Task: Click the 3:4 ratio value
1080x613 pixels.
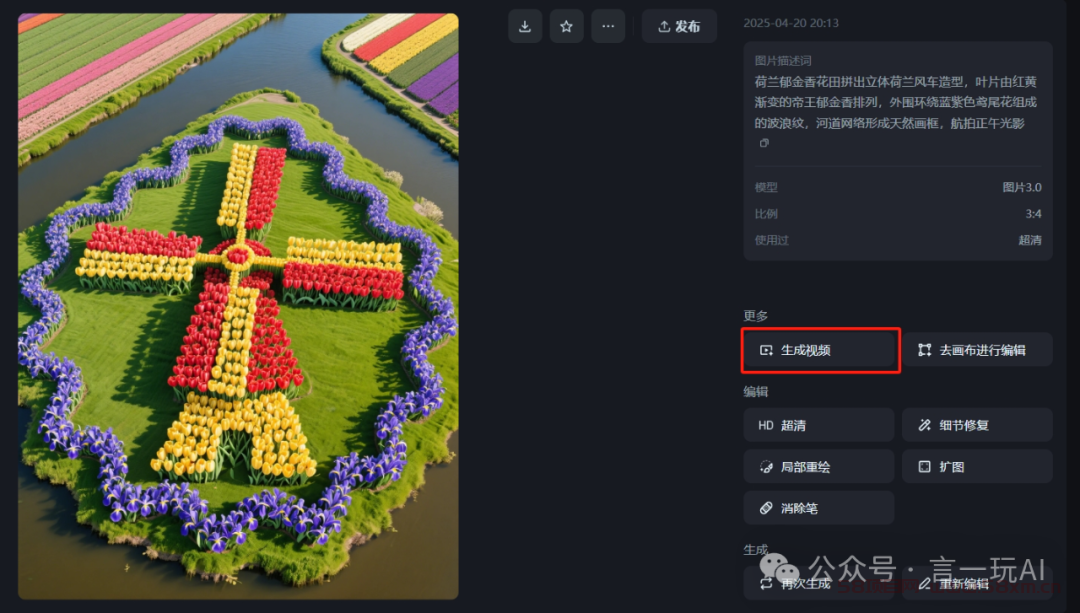Action: coord(1033,214)
